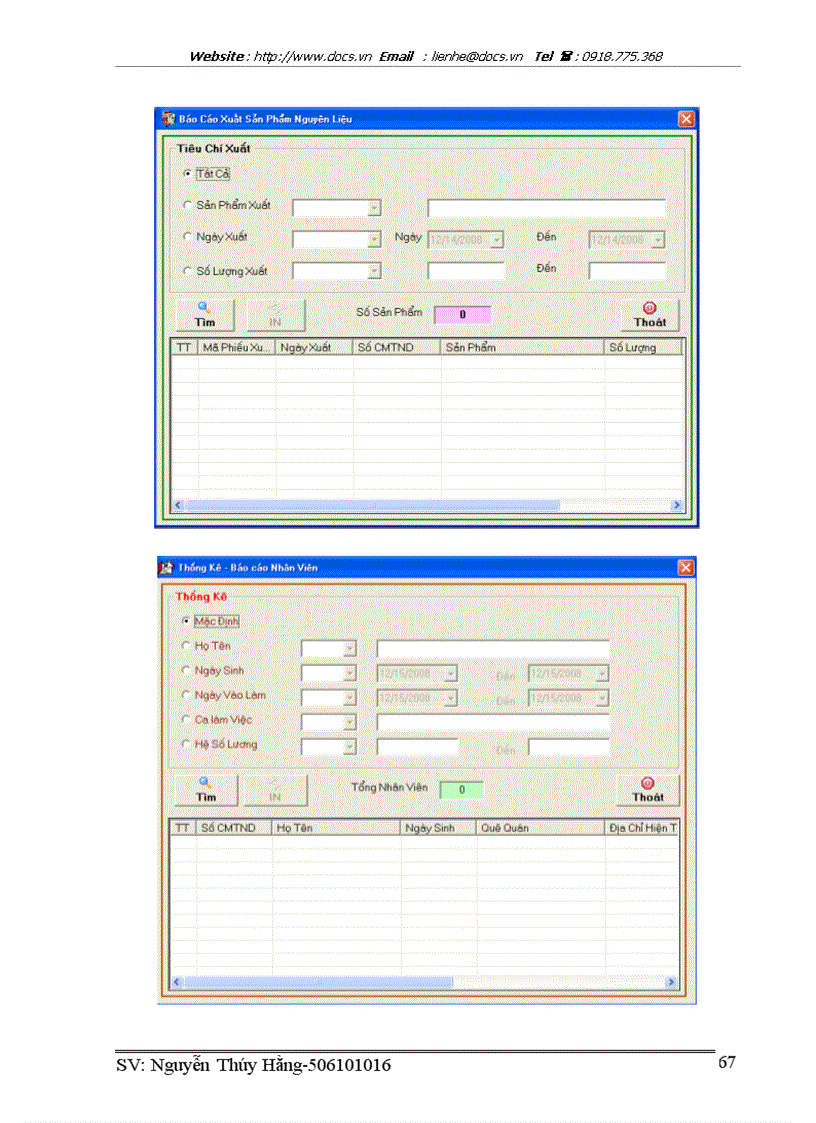816x1123 pixels.
Task: Select the Tất Cả radio option
Action: point(187,174)
